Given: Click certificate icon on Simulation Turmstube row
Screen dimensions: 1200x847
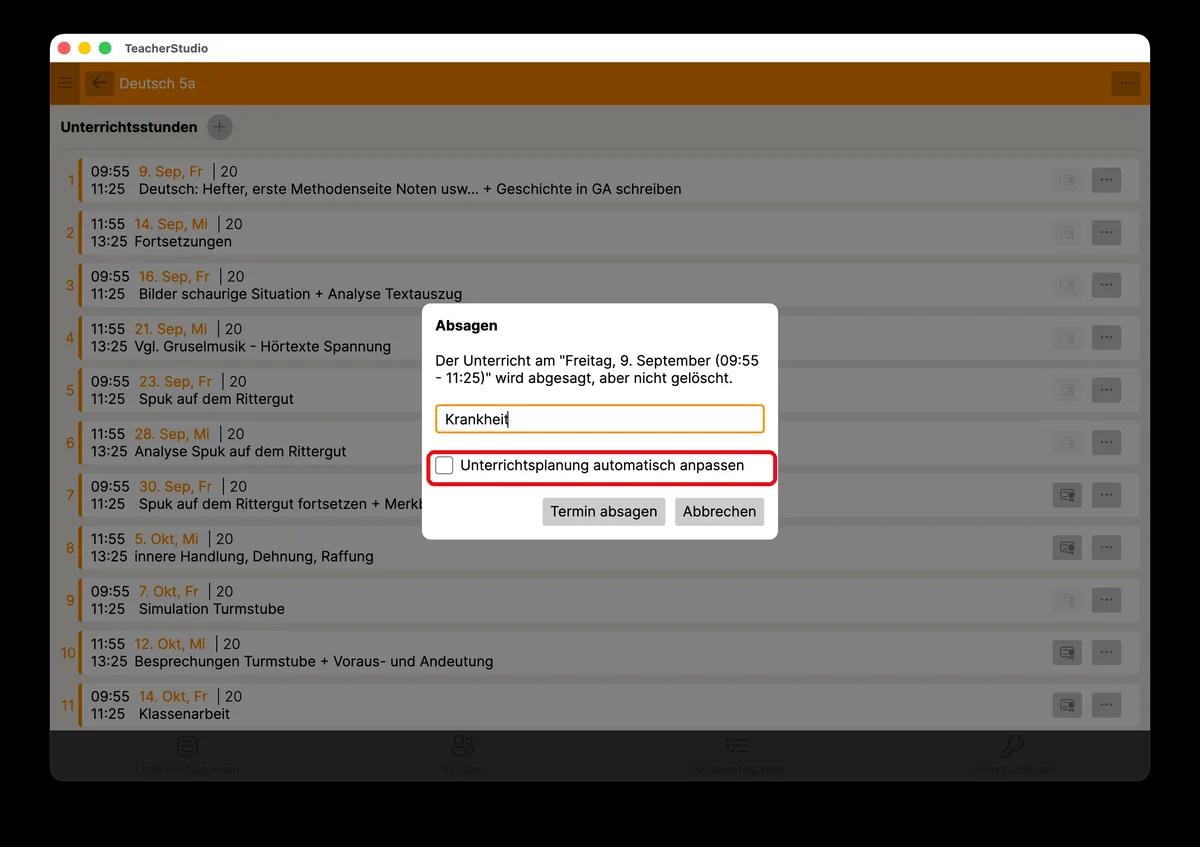Looking at the screenshot, I should point(1067,600).
